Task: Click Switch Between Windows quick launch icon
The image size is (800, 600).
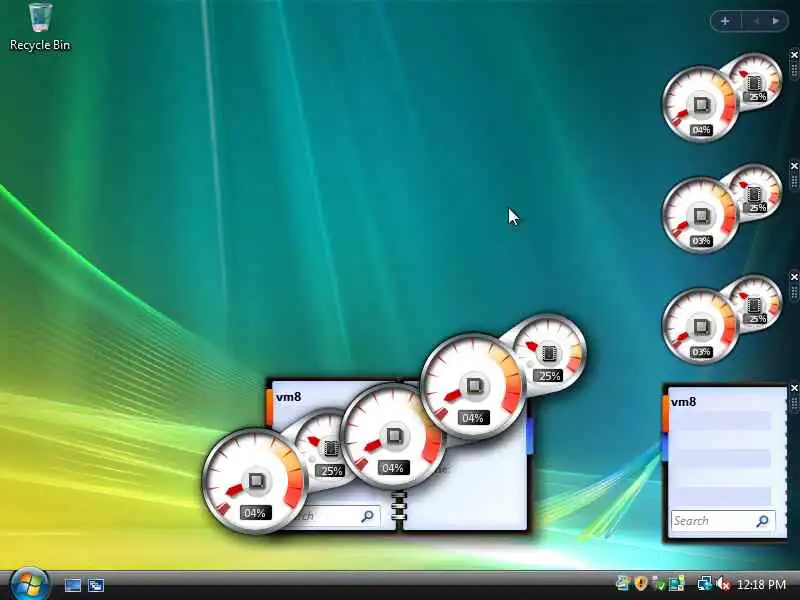Action: click(96, 585)
